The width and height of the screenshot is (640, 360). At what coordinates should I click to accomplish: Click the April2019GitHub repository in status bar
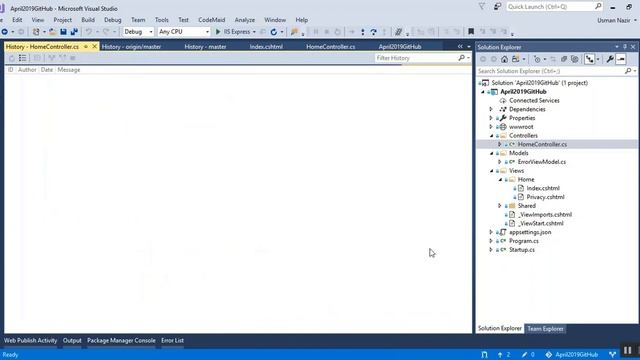coord(571,355)
